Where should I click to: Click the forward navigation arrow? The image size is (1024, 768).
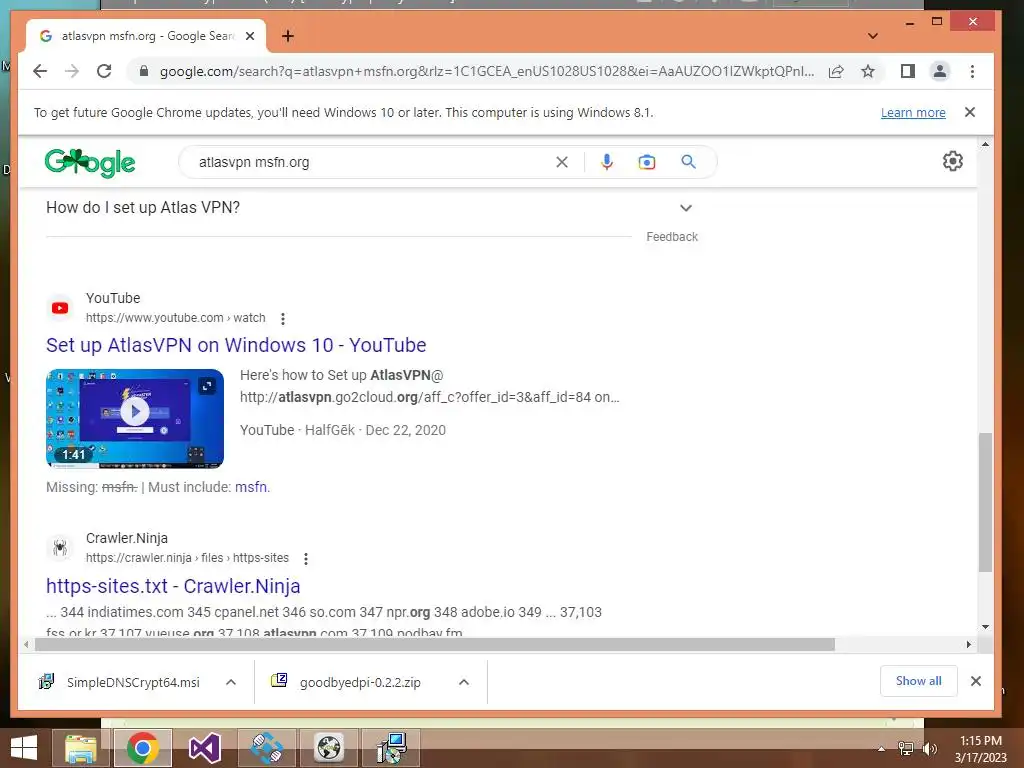[x=72, y=71]
